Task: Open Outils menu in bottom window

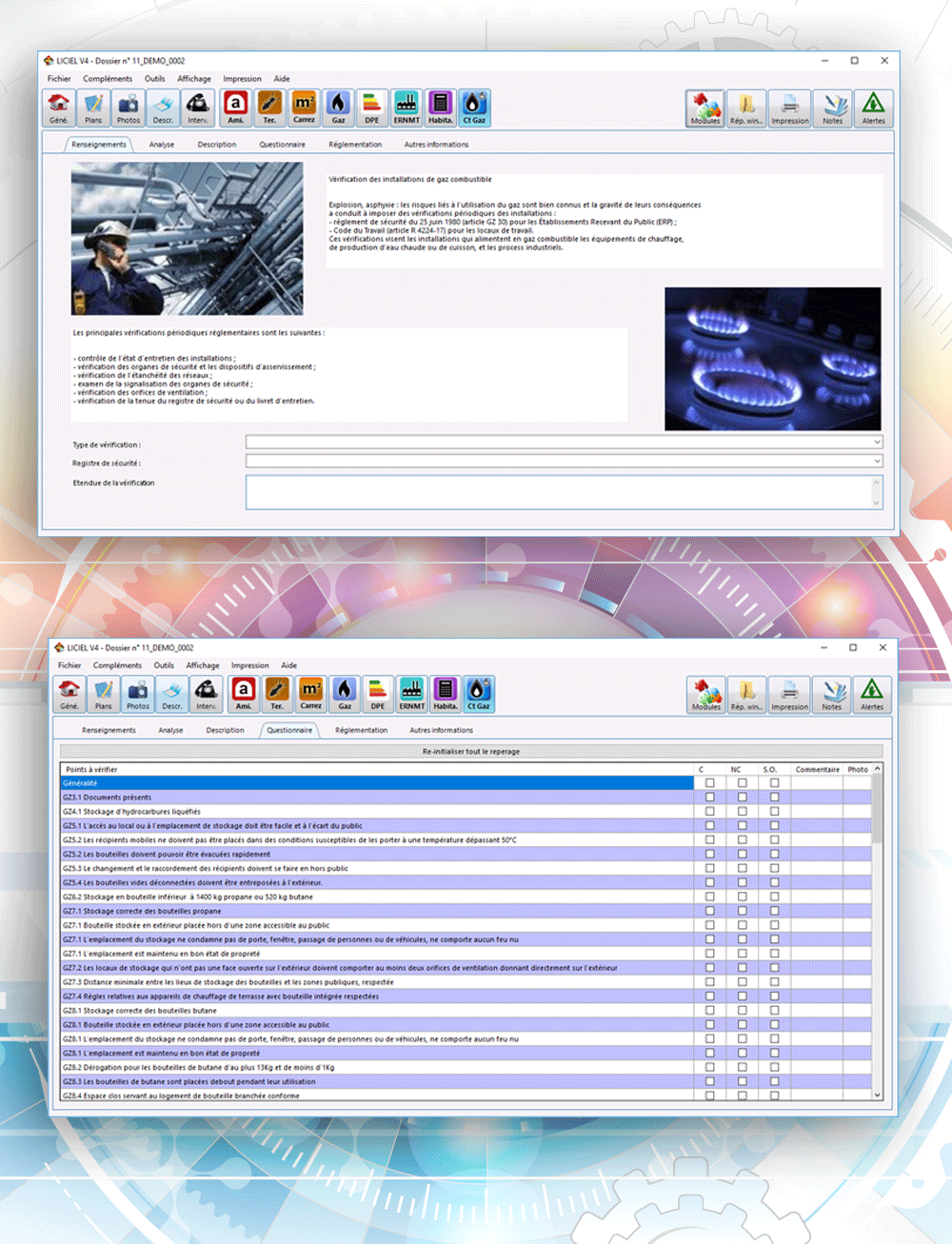Action: (164, 665)
